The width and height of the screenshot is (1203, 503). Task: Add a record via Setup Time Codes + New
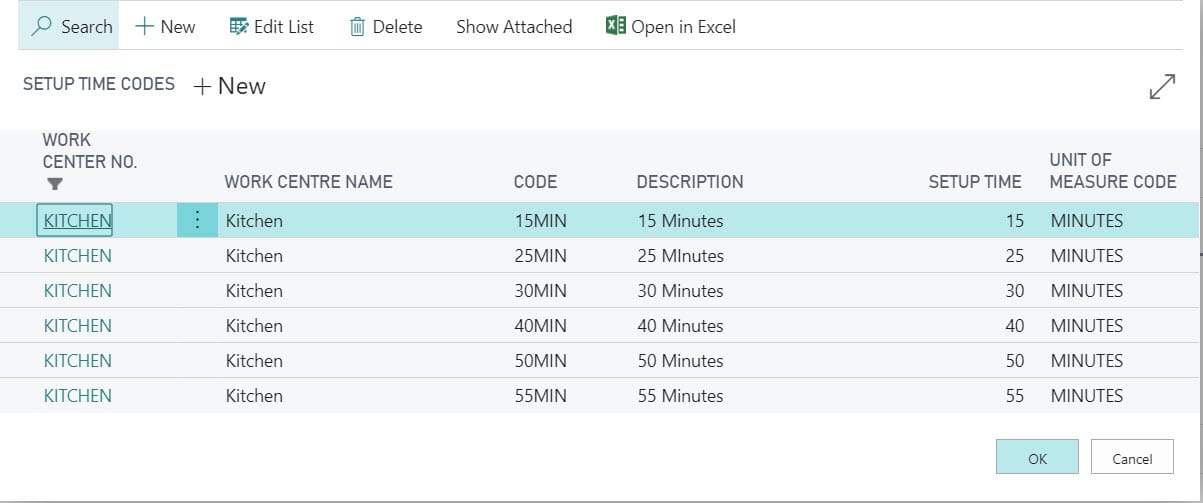click(x=229, y=86)
